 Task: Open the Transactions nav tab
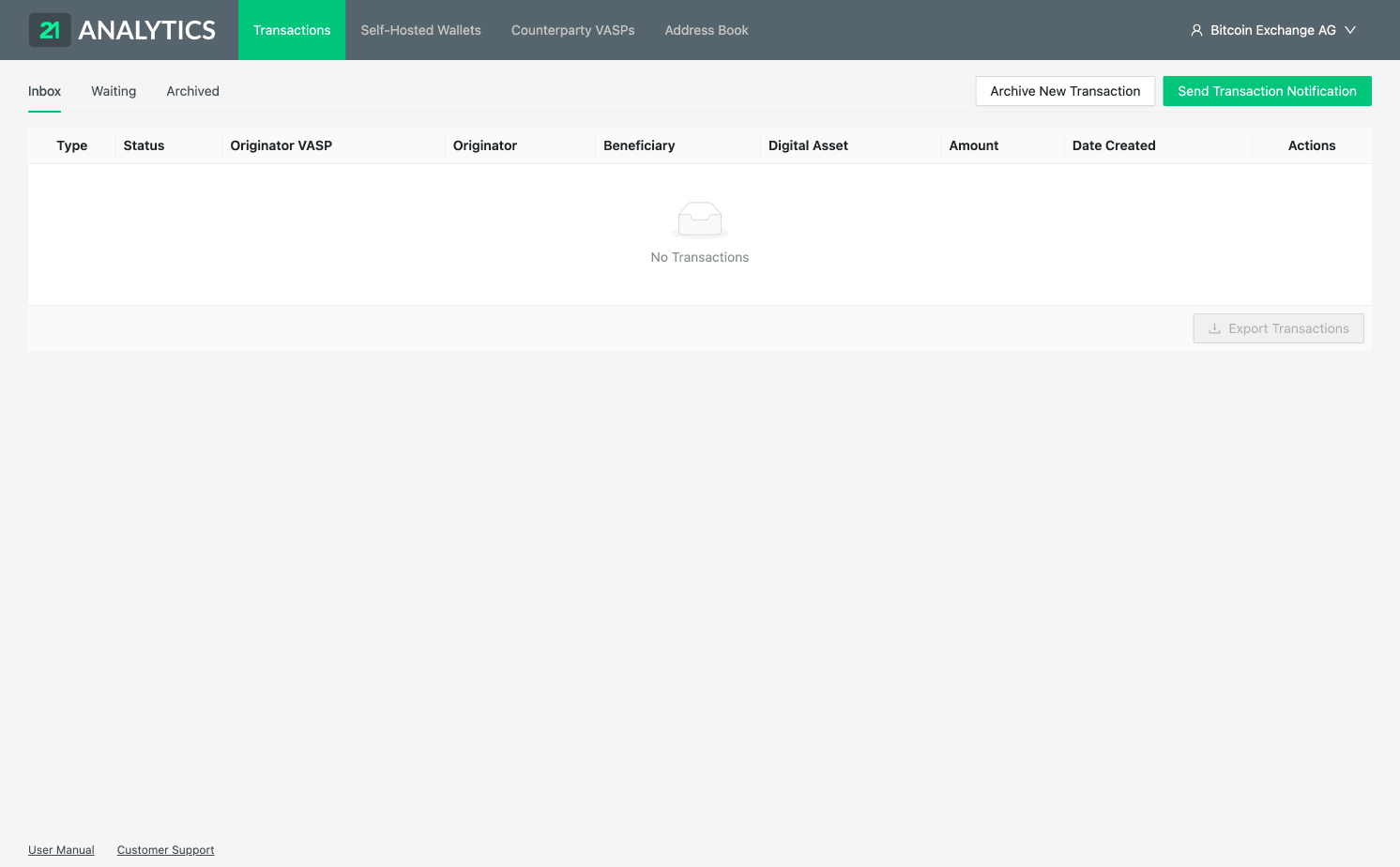292,30
